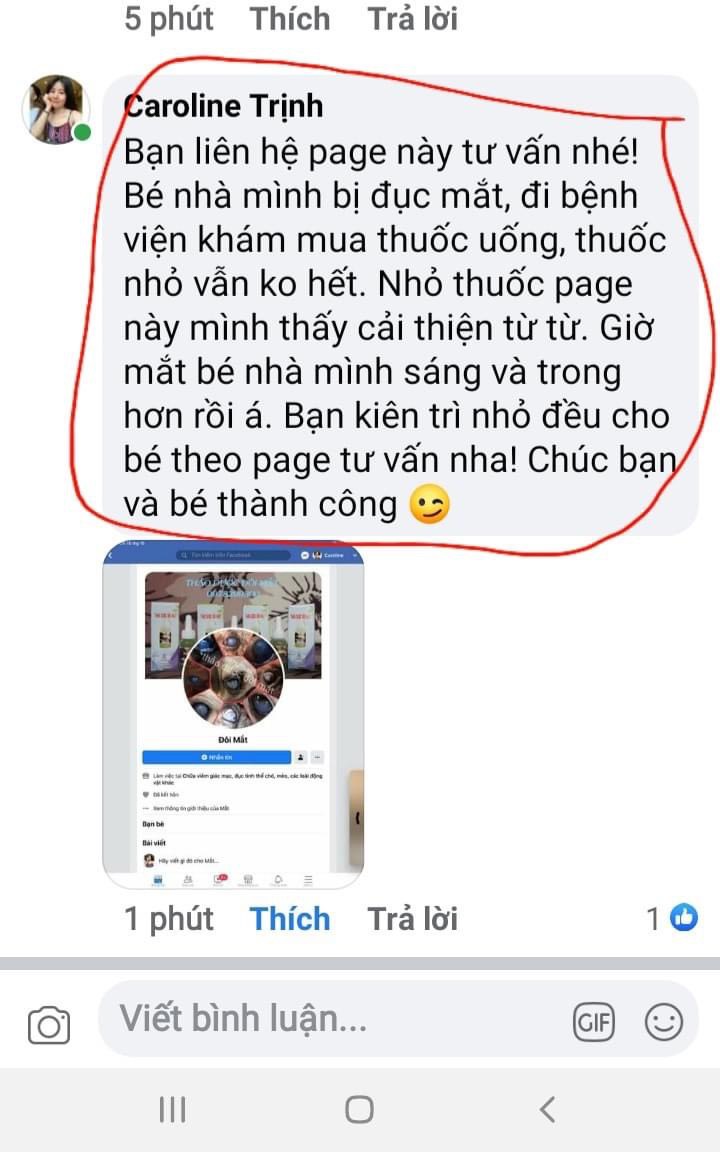The height and width of the screenshot is (1152, 720).
Task: Toggle the blue Thích on Caroline's comment
Action: (x=289, y=919)
